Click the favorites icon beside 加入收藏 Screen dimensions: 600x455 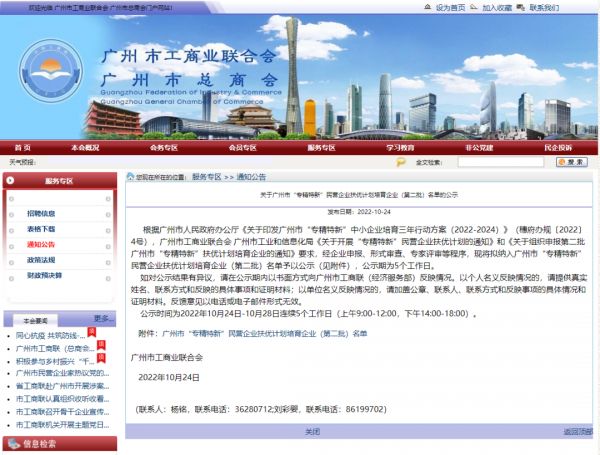473,7
